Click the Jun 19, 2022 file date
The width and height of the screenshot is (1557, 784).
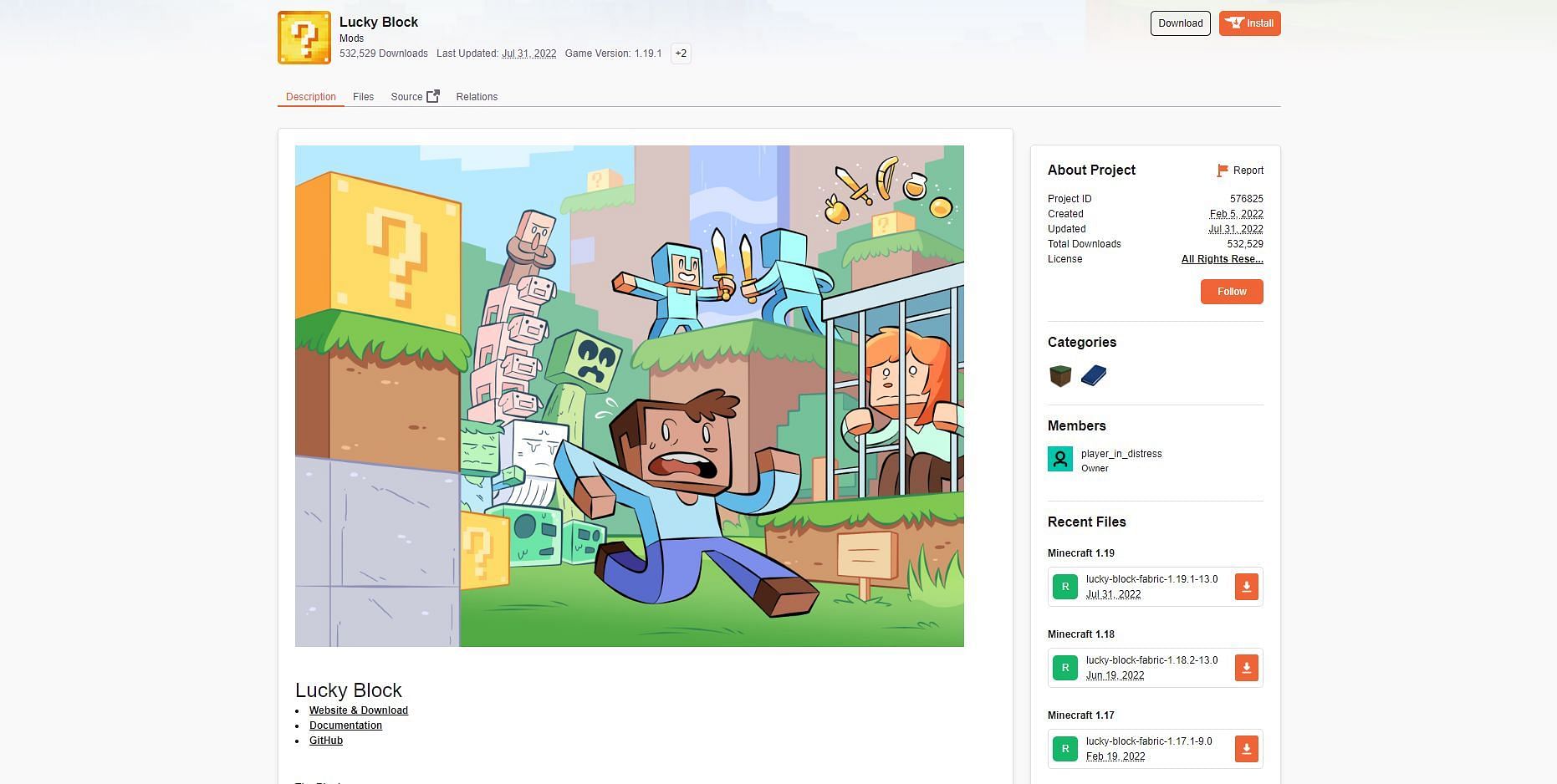point(1115,675)
